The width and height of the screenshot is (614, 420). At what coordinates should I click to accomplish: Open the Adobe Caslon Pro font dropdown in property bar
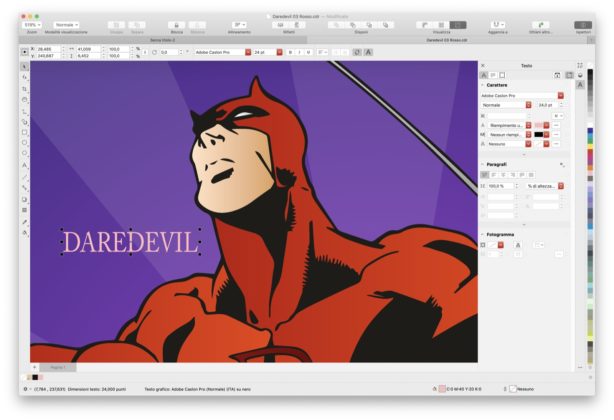pyautogui.click(x=248, y=52)
